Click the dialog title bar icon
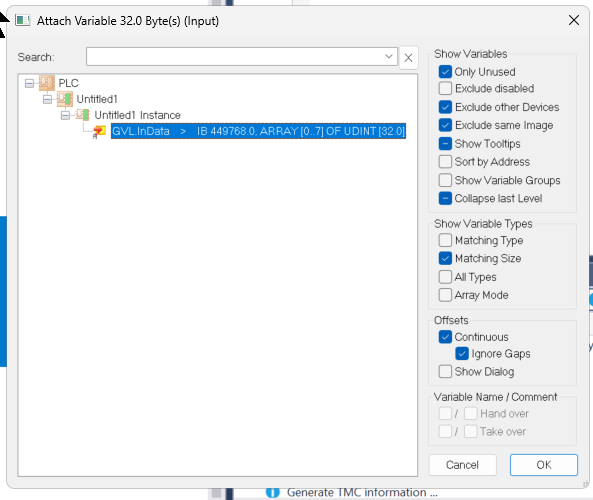 23,20
